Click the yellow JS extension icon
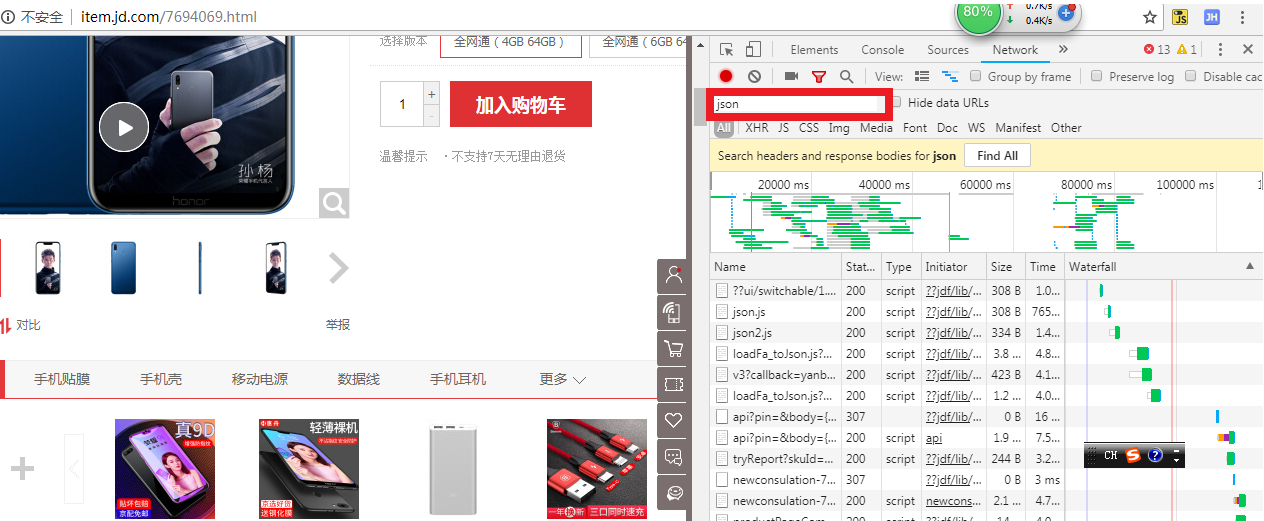This screenshot has height=521, width=1264. pyautogui.click(x=1180, y=17)
